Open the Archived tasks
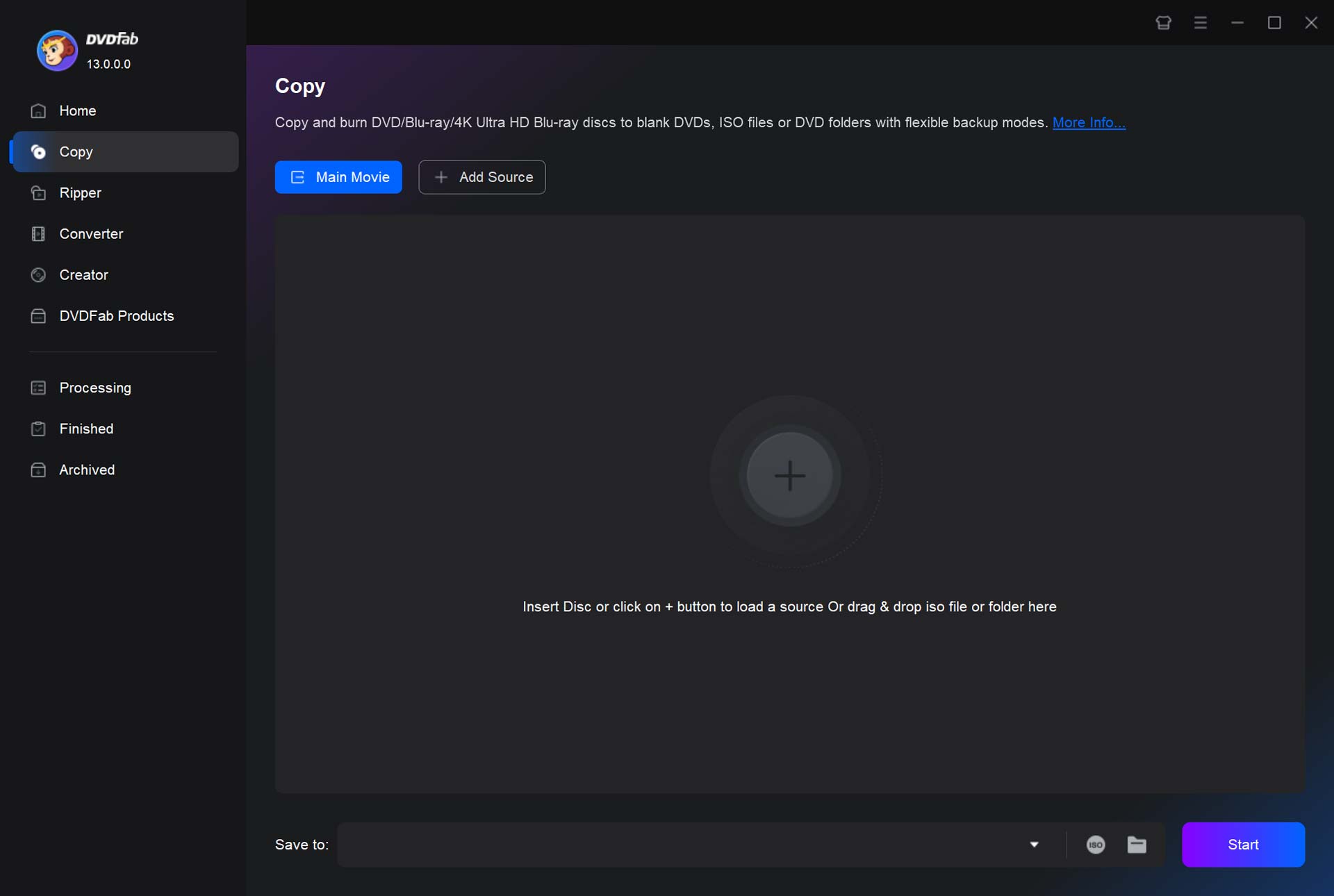 click(125, 470)
